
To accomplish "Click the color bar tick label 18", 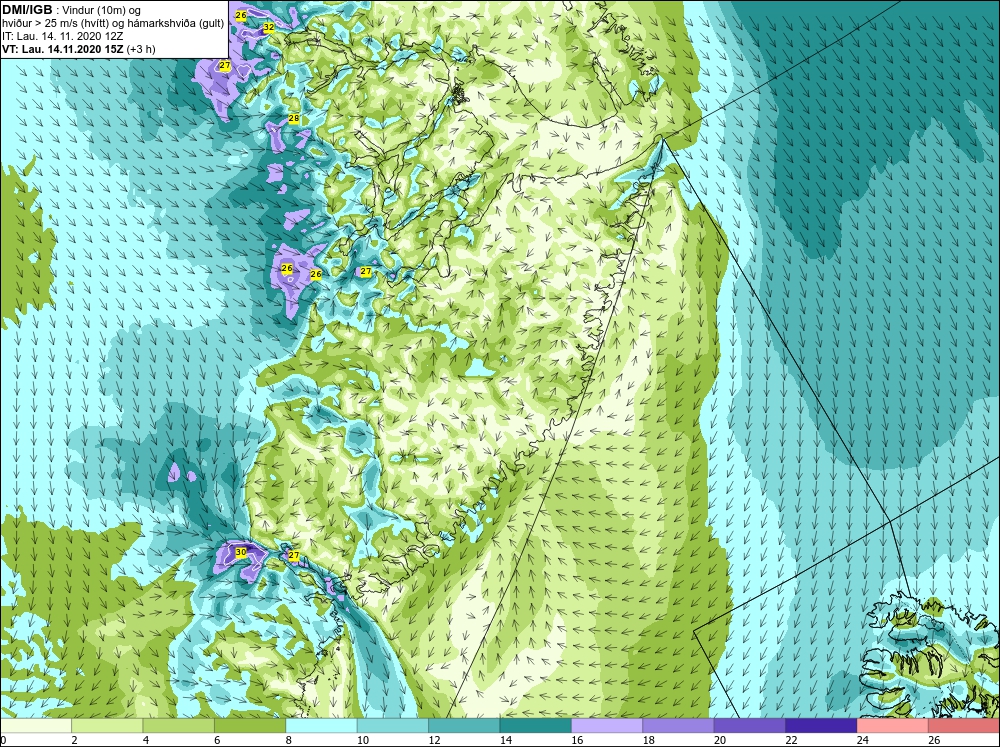I will tap(649, 740).
